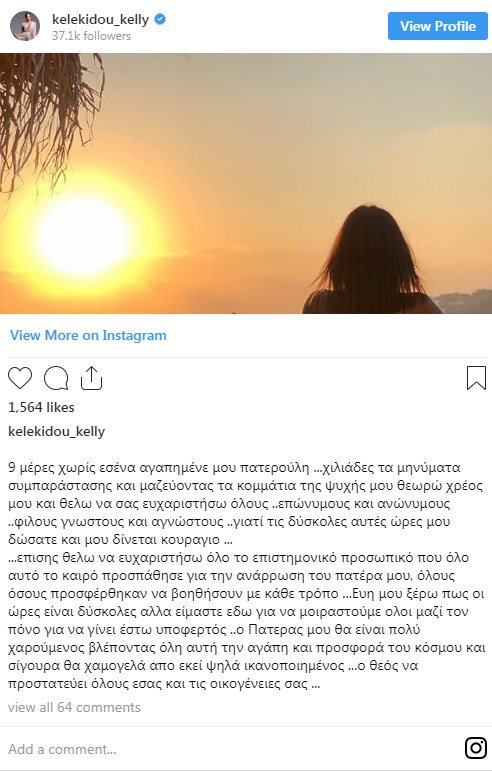Screen dimensions: 492x771
Task: Save post with the bookmark icon
Action: click(x=476, y=378)
